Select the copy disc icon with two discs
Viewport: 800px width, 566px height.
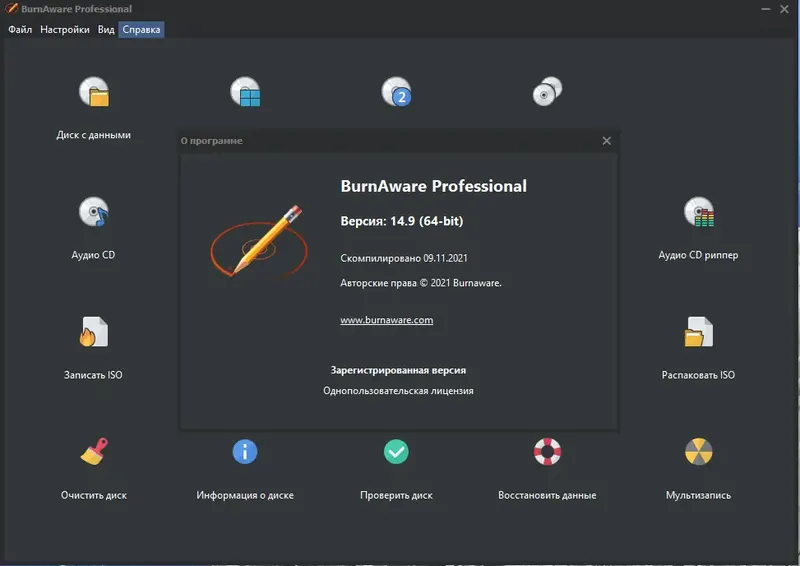(x=547, y=91)
